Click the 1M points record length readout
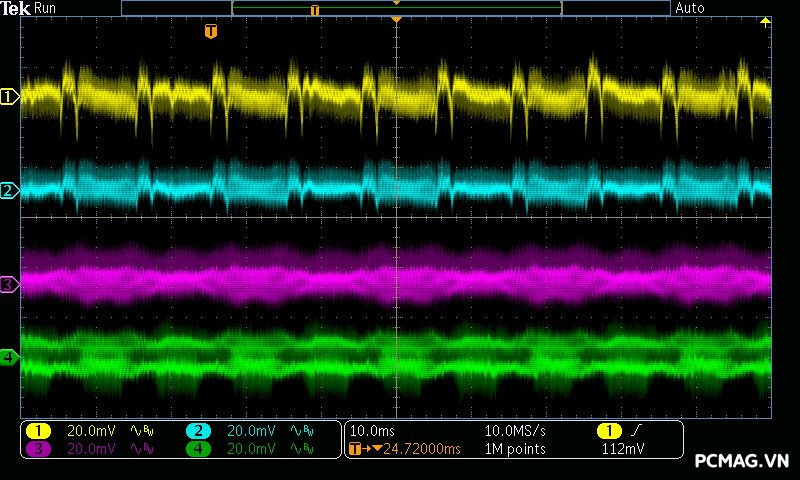Screen dimensions: 800x480 [515, 449]
